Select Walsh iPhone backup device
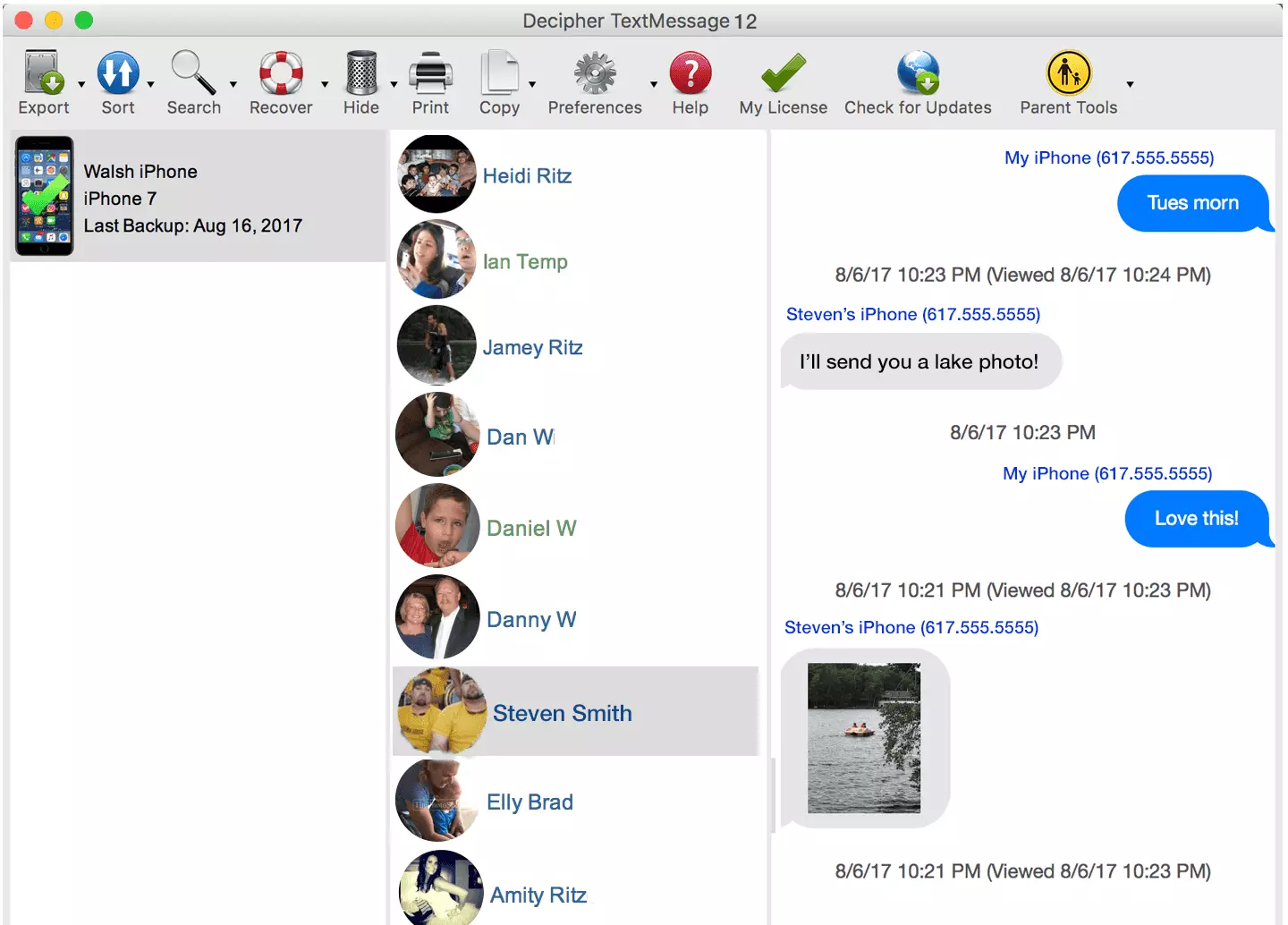The height and width of the screenshot is (925, 1288). 198,197
